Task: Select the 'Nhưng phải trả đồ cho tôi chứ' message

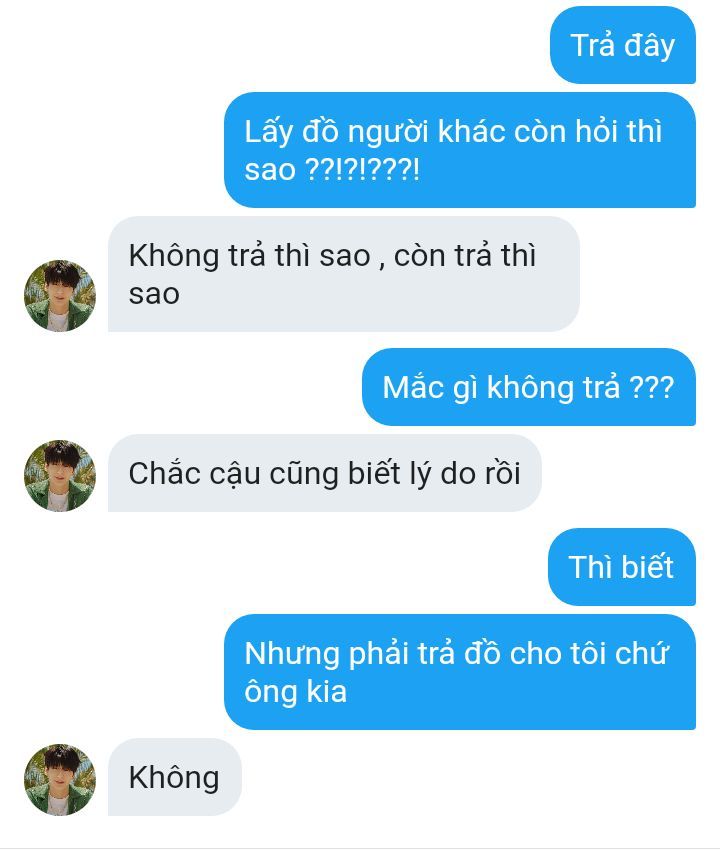Action: 460,672
